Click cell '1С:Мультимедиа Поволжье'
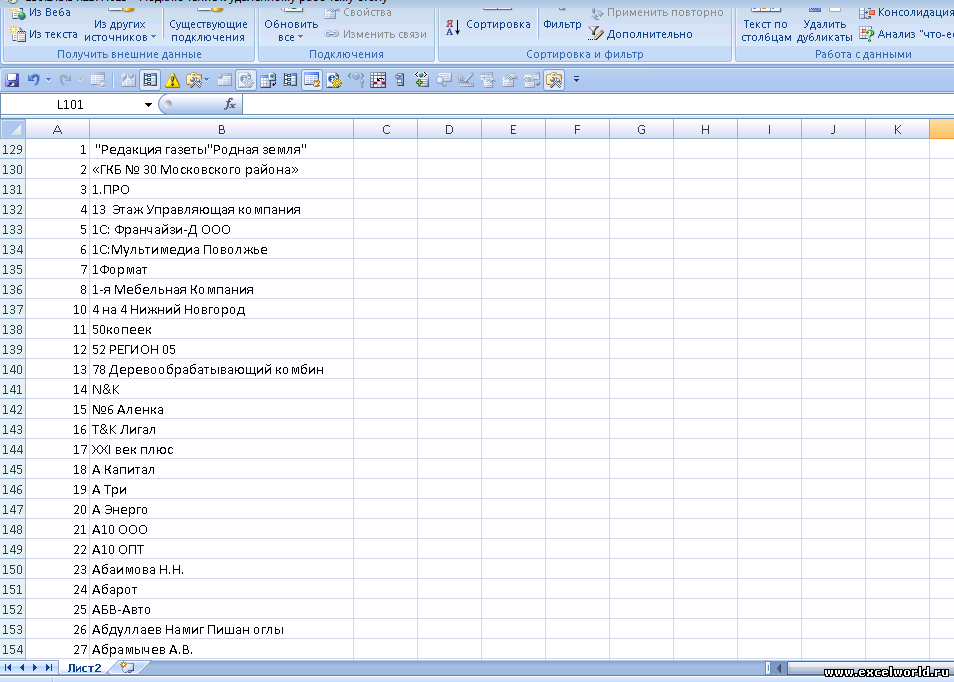 point(221,249)
